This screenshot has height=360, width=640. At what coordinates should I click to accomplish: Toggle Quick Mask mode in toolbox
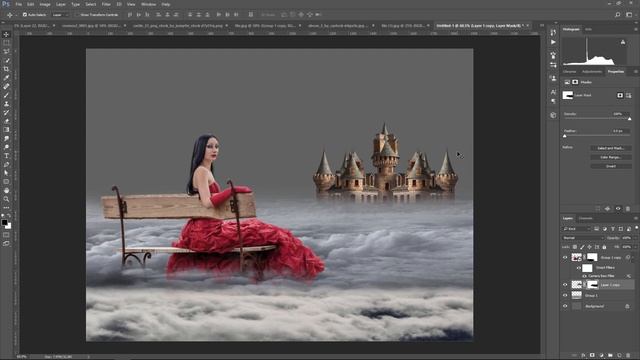pos(6,235)
